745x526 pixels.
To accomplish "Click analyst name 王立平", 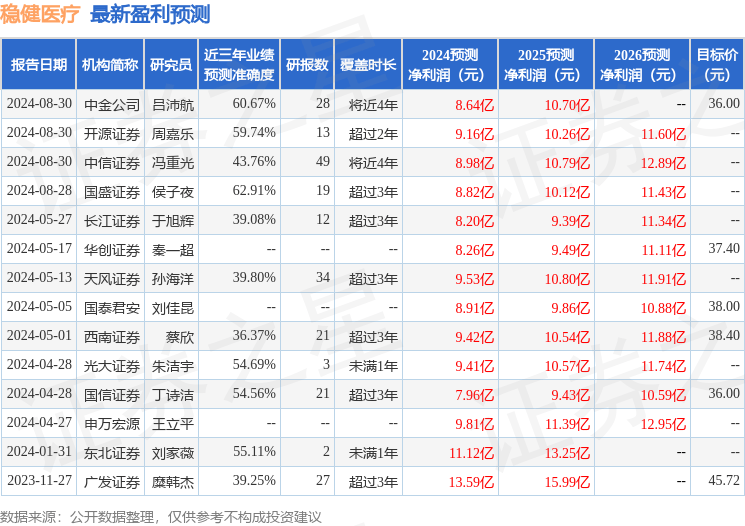I will (x=172, y=423).
